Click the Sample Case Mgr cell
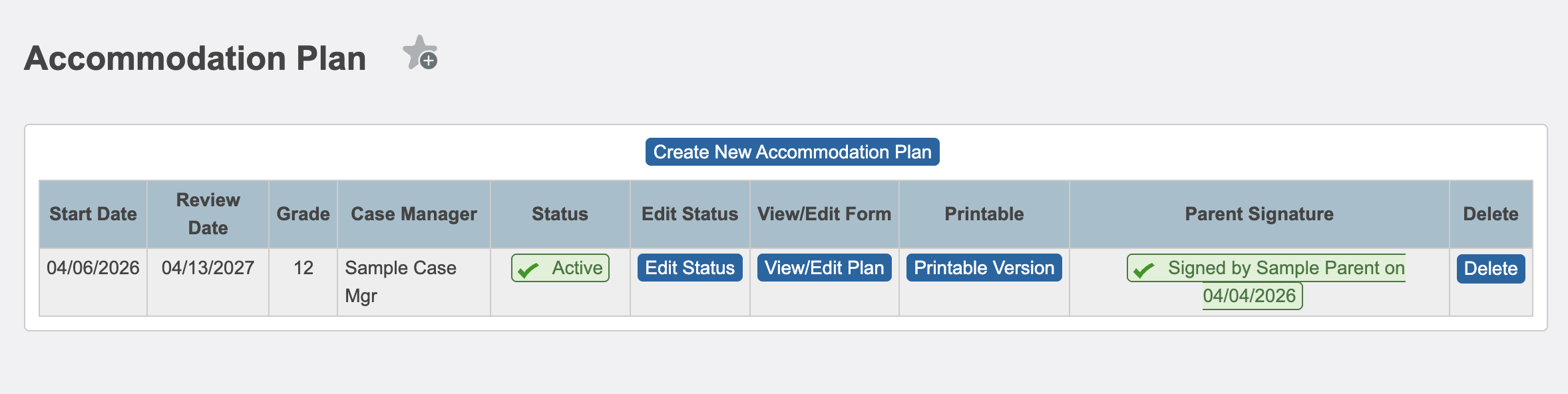Viewport: 1568px width, 394px height. coord(400,282)
